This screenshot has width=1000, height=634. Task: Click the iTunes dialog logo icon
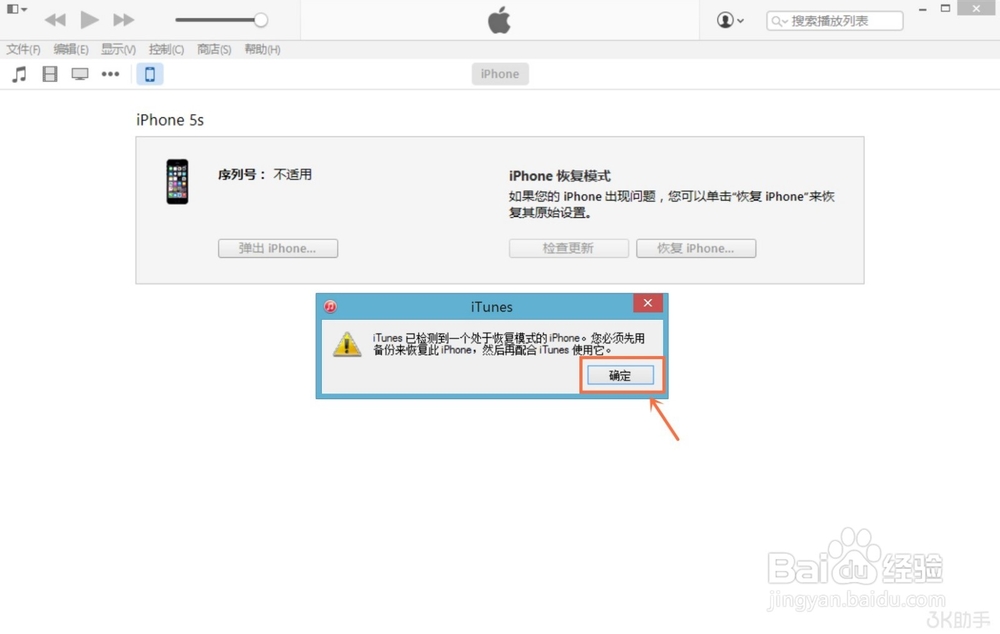[x=330, y=307]
